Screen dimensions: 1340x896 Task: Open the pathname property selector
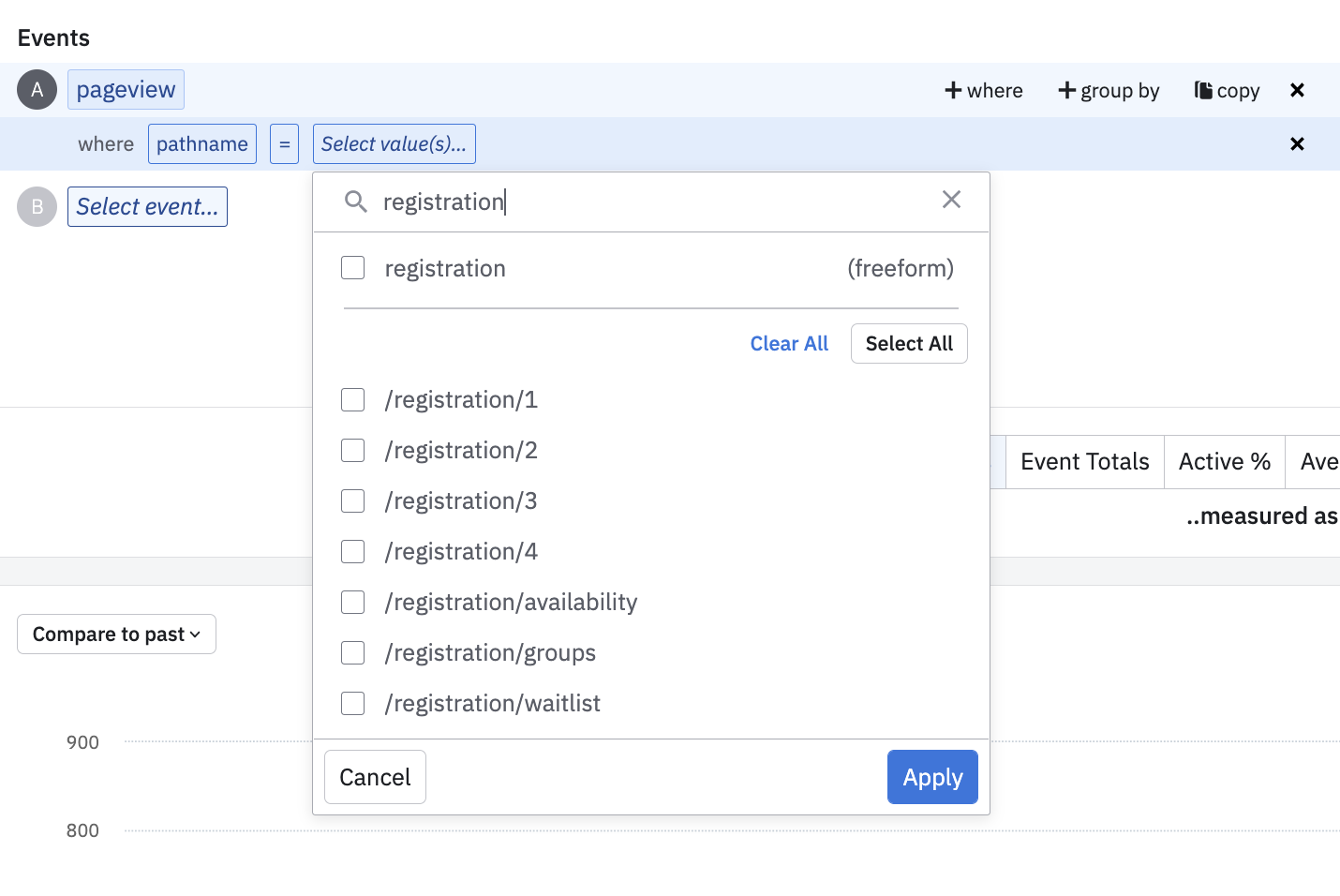(201, 144)
